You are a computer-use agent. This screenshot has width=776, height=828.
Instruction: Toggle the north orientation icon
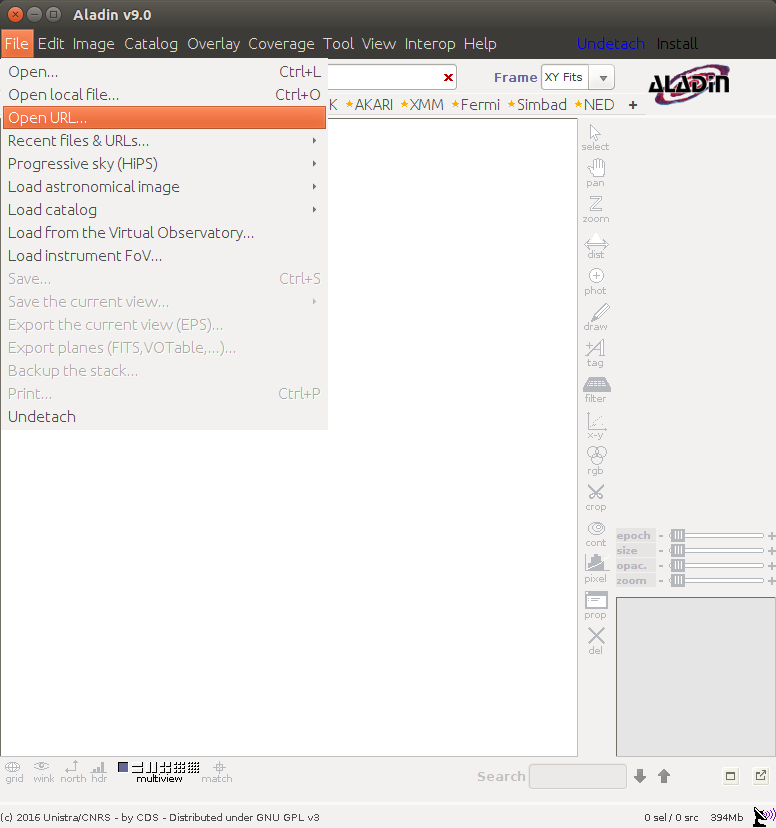[73, 771]
